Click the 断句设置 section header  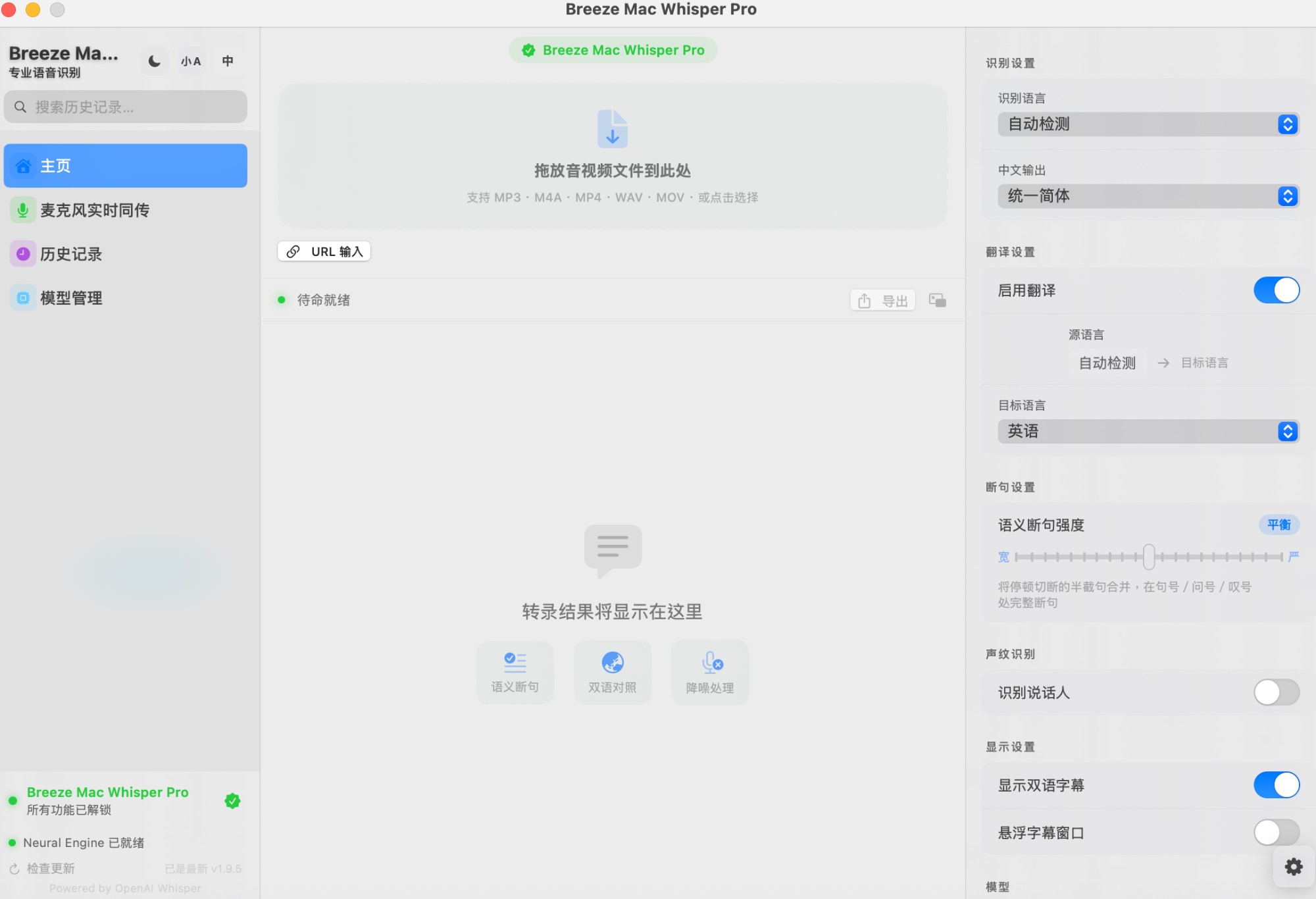point(1011,487)
